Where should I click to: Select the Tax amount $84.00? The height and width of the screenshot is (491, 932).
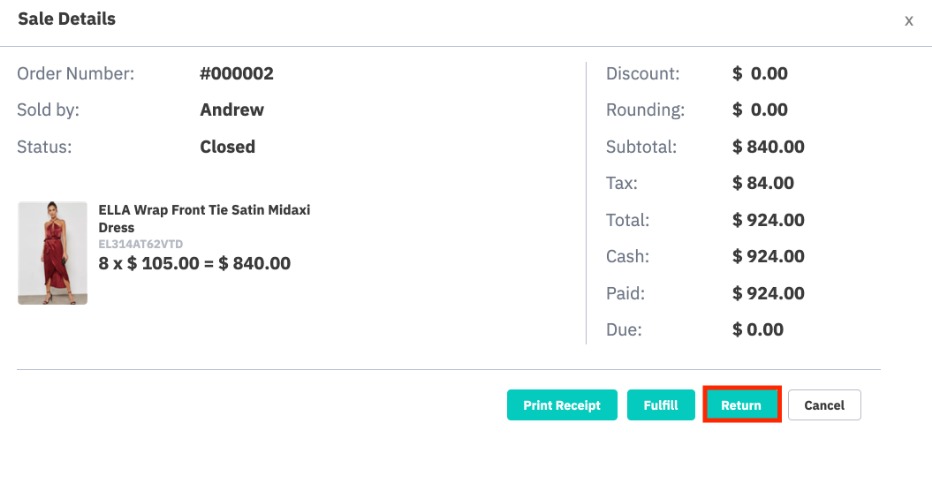pyautogui.click(x=763, y=182)
